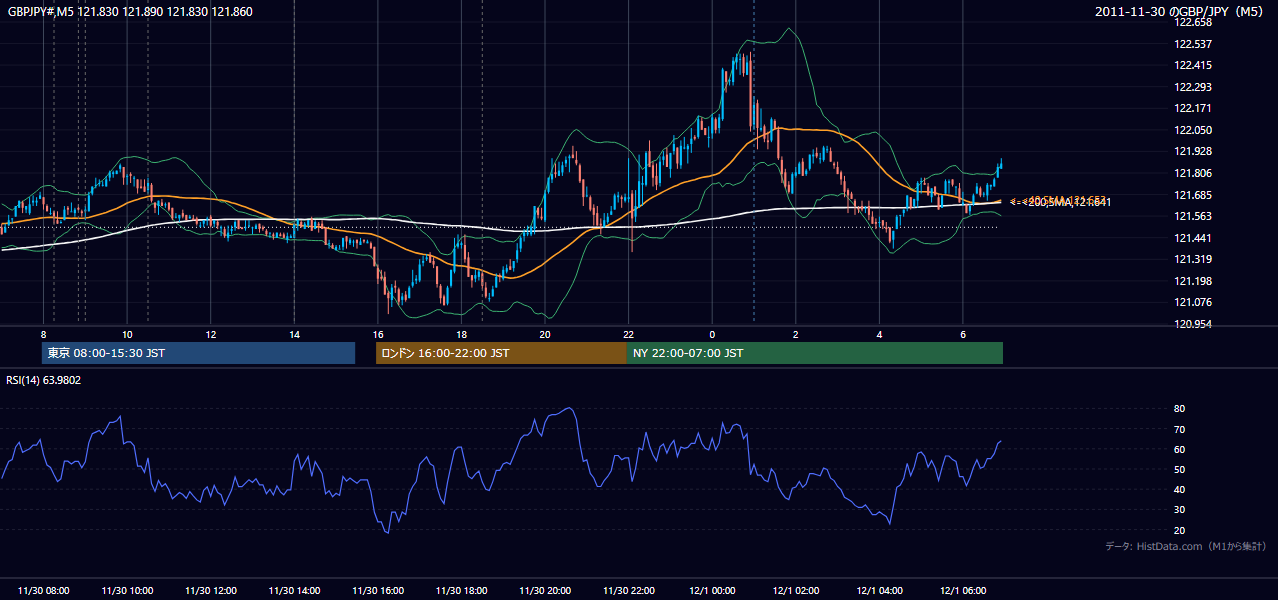
Task: Click hour label 10 under price chart
Action: (127, 334)
